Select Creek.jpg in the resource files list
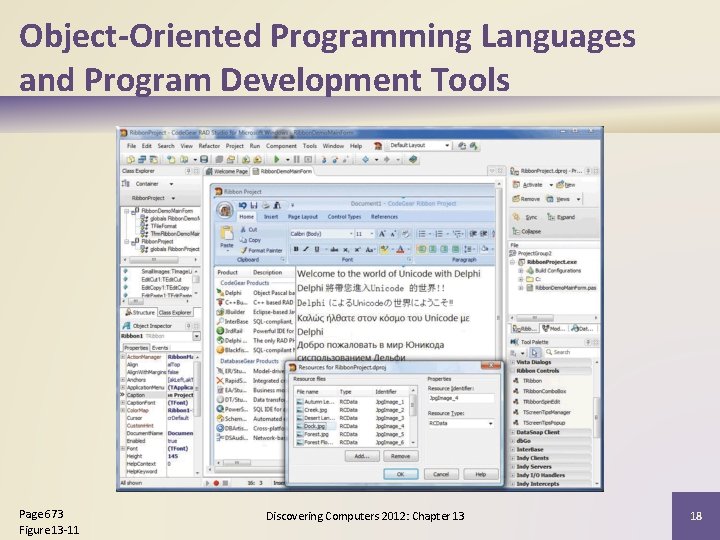 click(316, 410)
